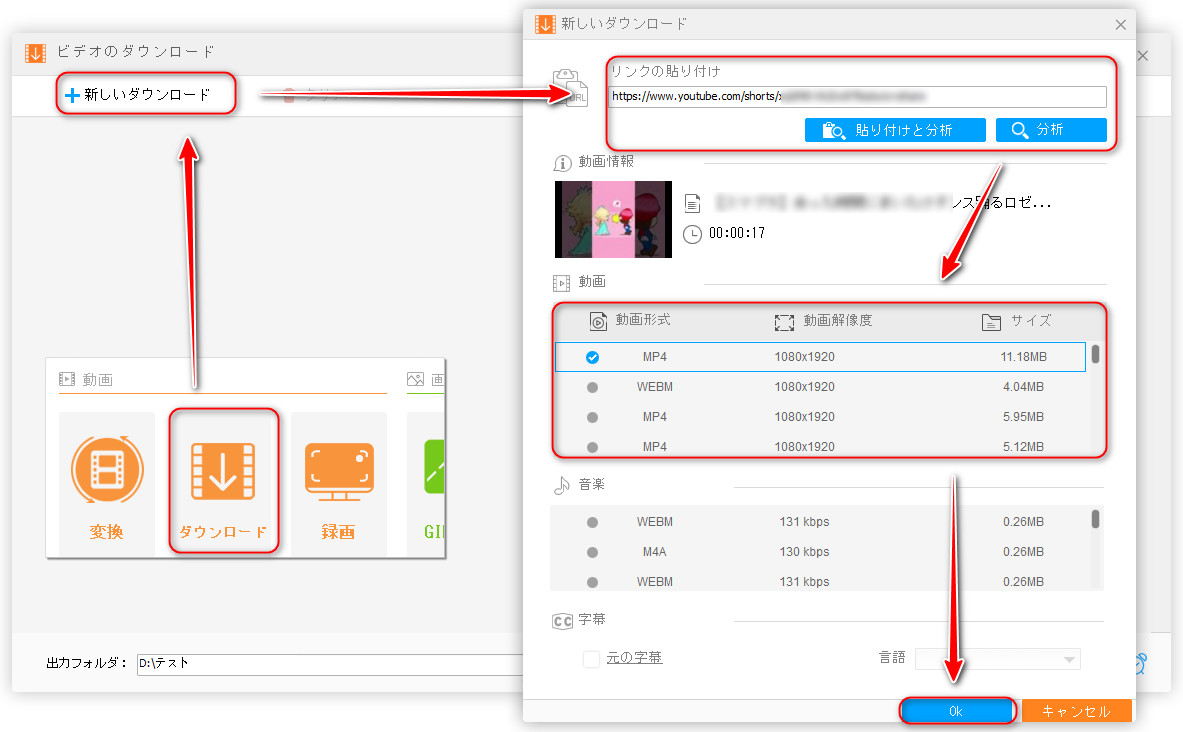Screen dimensions: 1183x732
Task: Click the 分析 analyze button
Action: (1050, 130)
